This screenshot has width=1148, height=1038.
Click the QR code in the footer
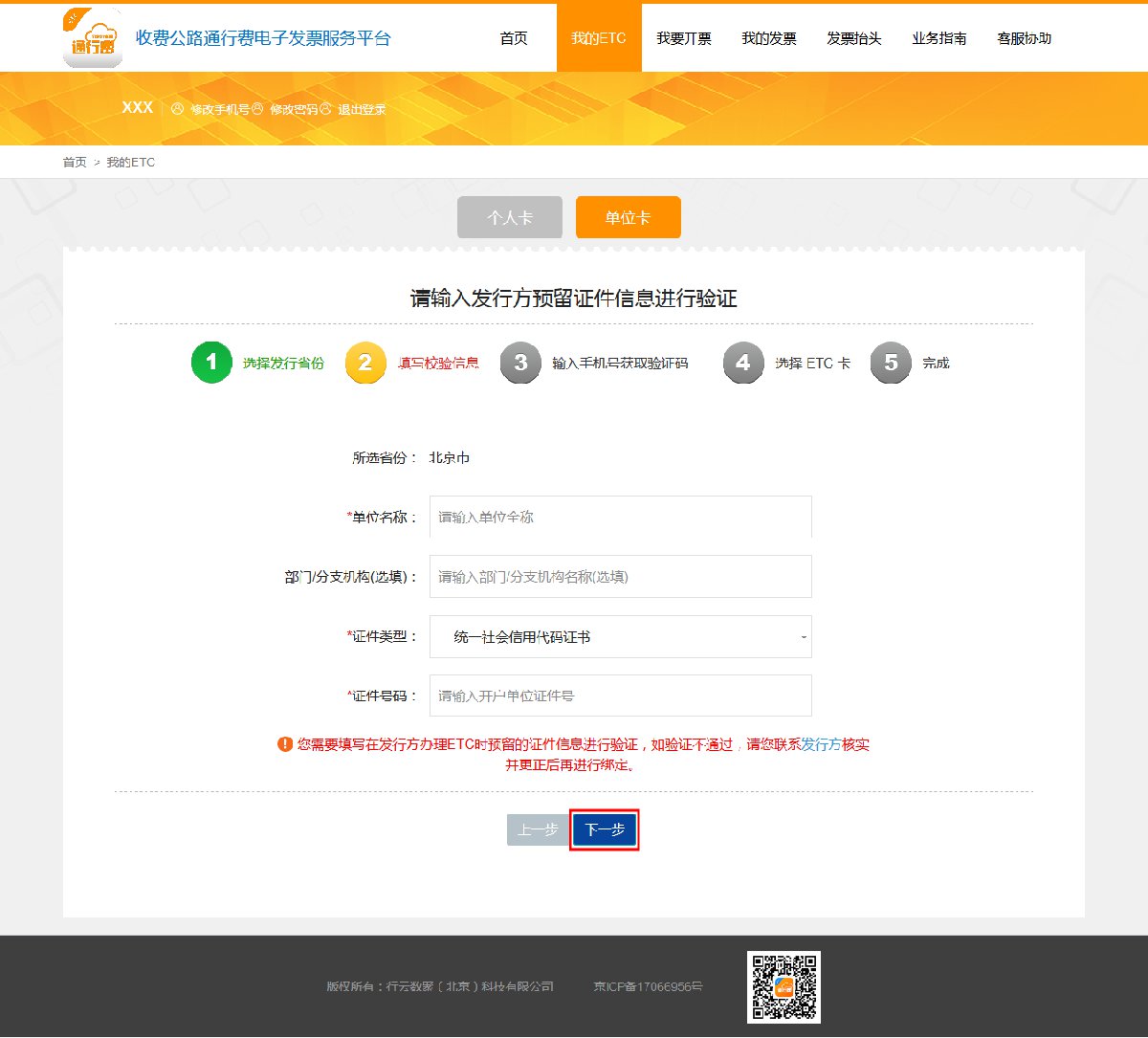[784, 986]
